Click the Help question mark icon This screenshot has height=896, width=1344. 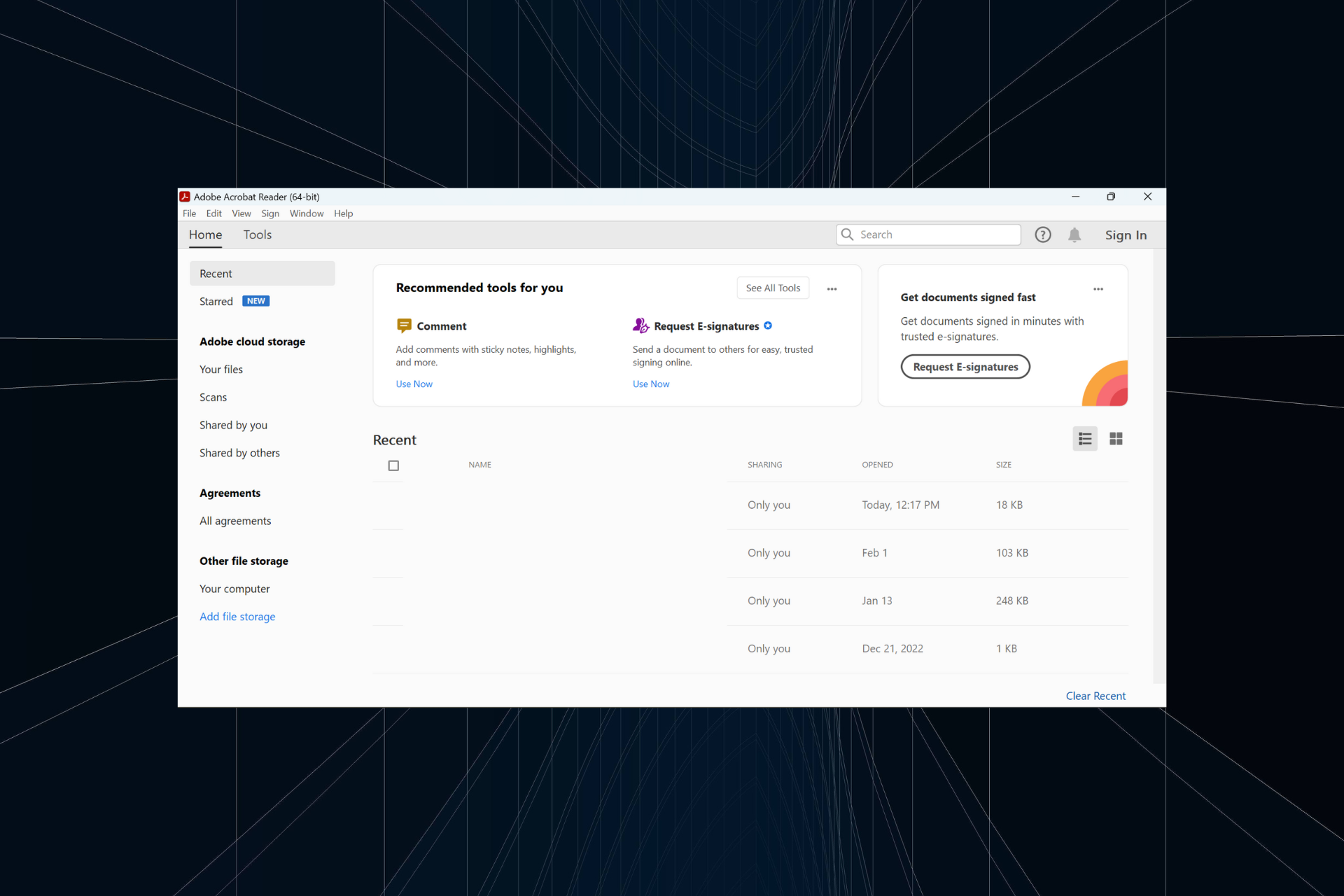1043,235
